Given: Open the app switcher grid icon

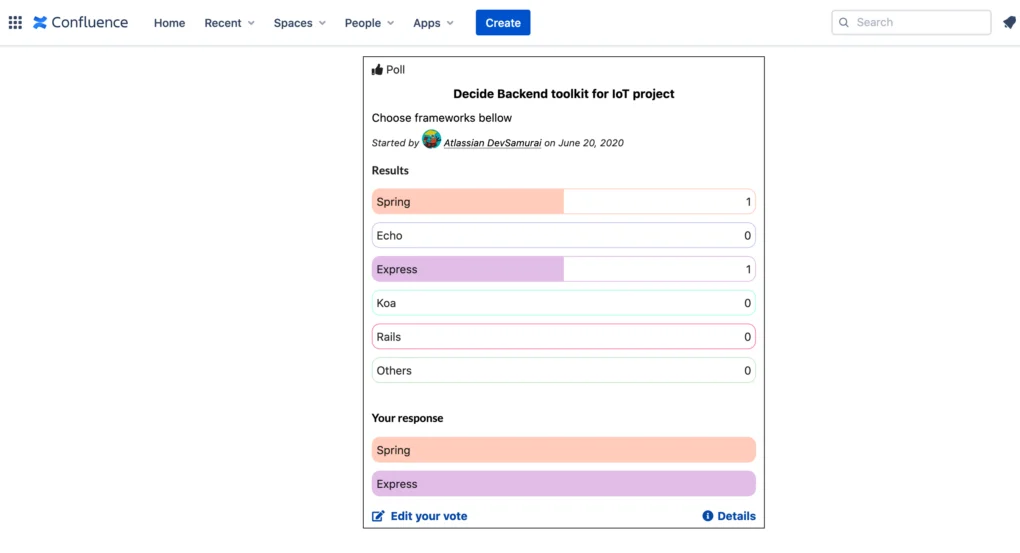Looking at the screenshot, I should pos(15,23).
